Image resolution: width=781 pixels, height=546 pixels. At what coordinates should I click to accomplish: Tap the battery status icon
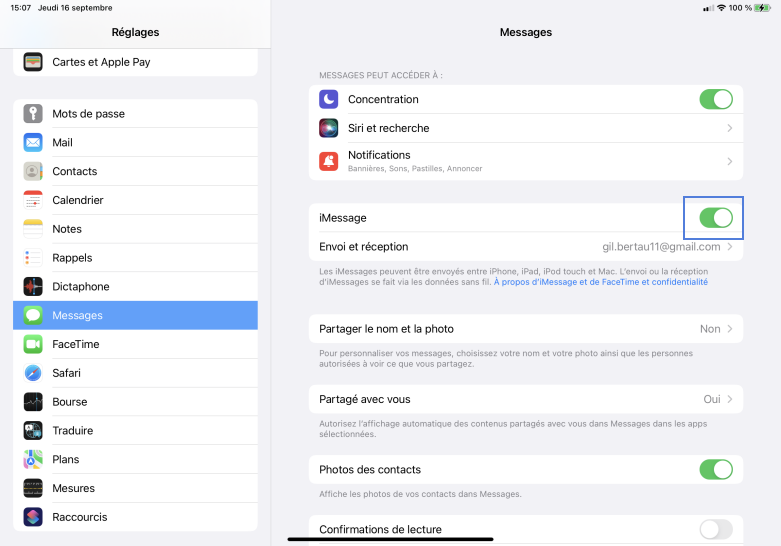point(762,8)
